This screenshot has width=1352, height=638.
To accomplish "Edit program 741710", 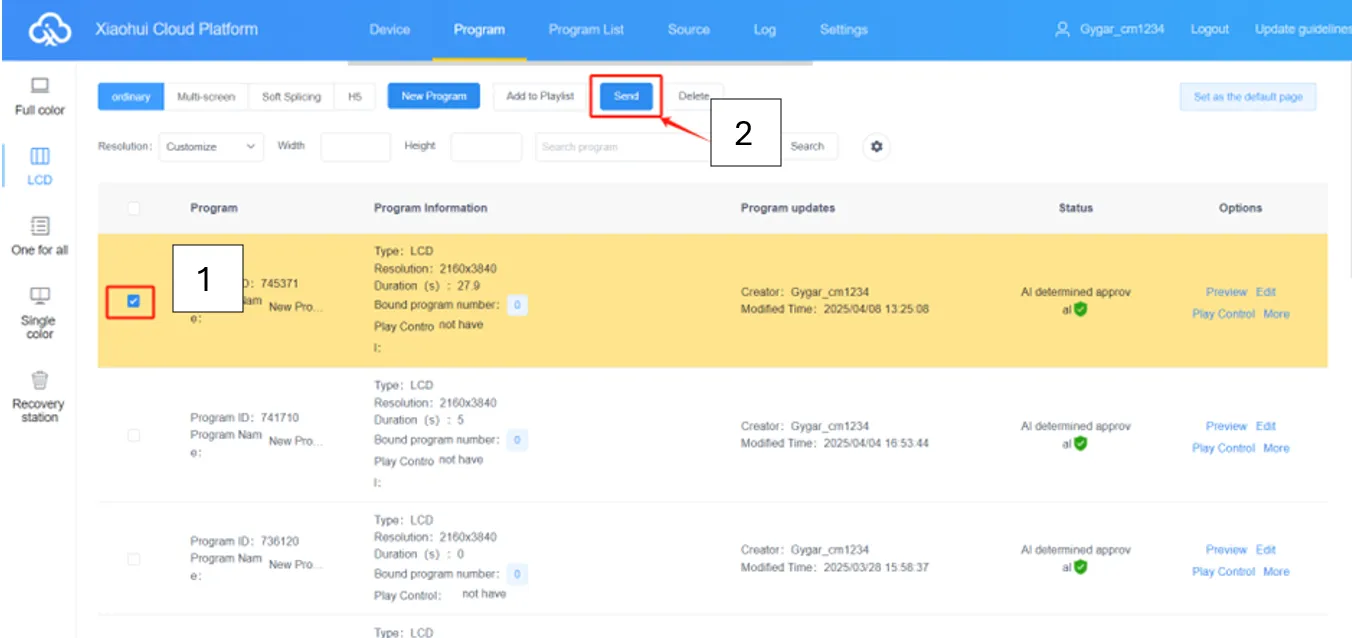I will pos(1266,426).
